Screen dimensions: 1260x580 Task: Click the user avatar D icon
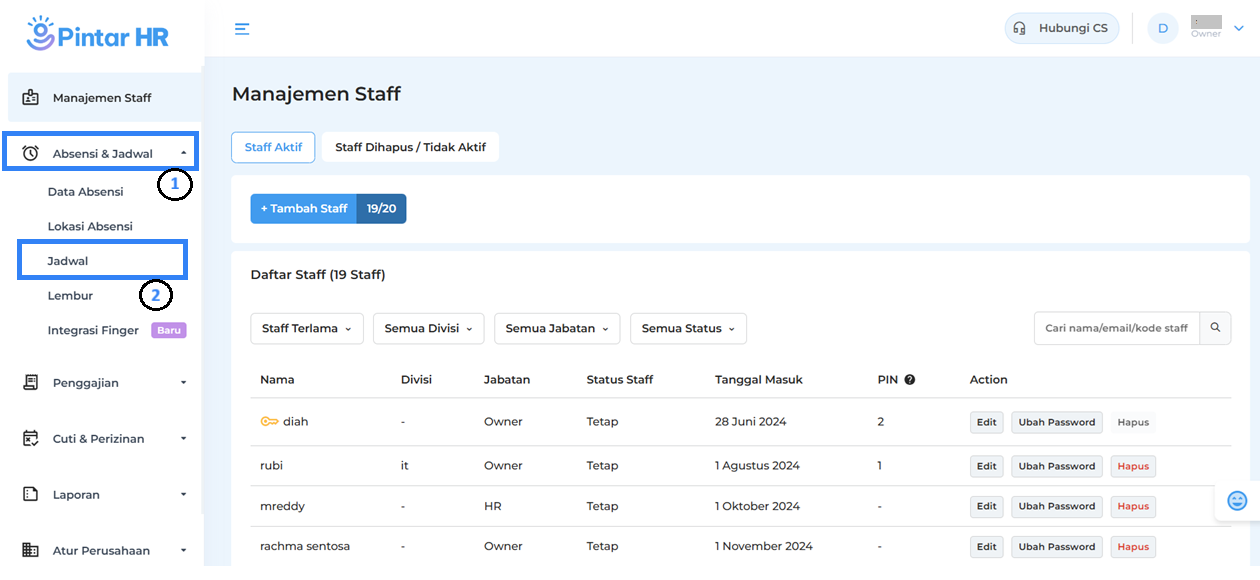point(1162,28)
